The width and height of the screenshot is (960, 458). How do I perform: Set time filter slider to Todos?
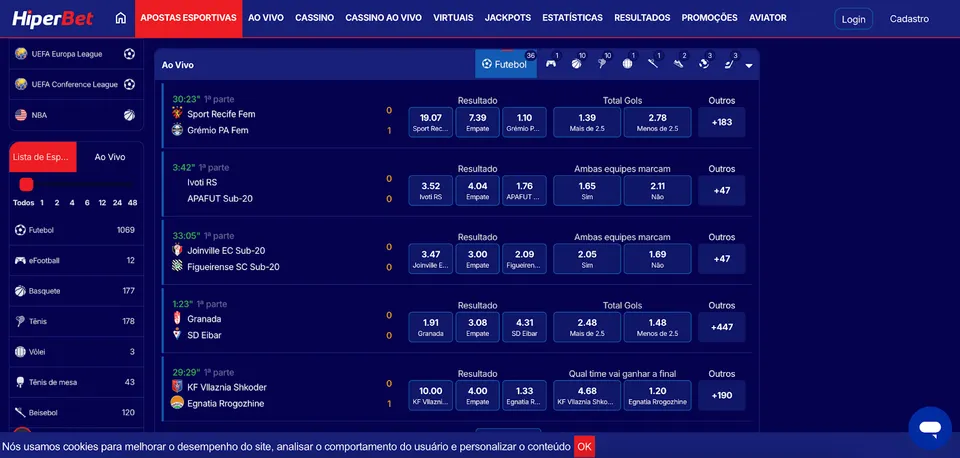click(23, 203)
